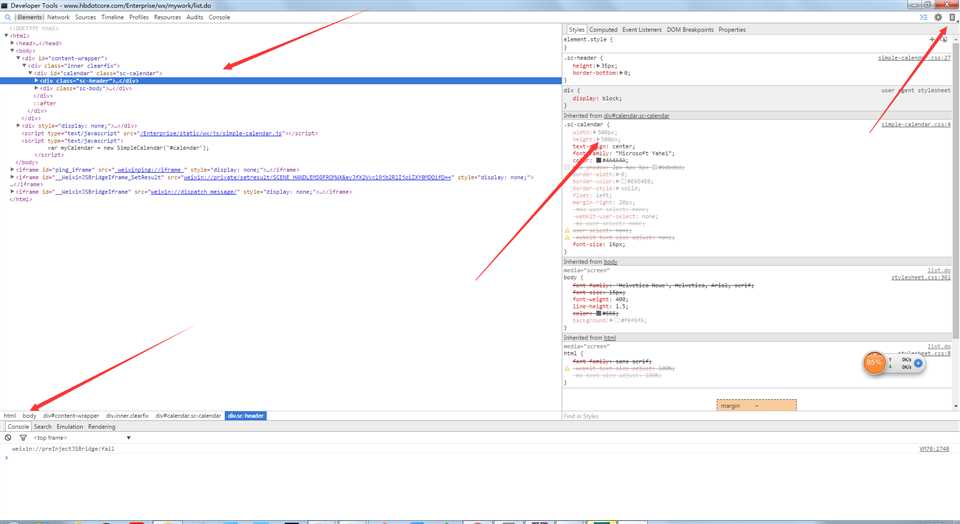
Task: Click the #4A4A4A color swatch
Action: [x=599, y=160]
